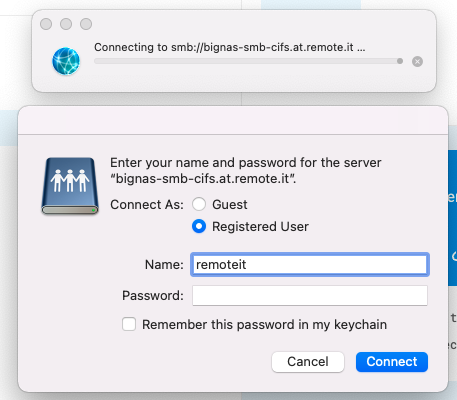Stop the connection with the x icon
457x400 pixels.
(417, 61)
